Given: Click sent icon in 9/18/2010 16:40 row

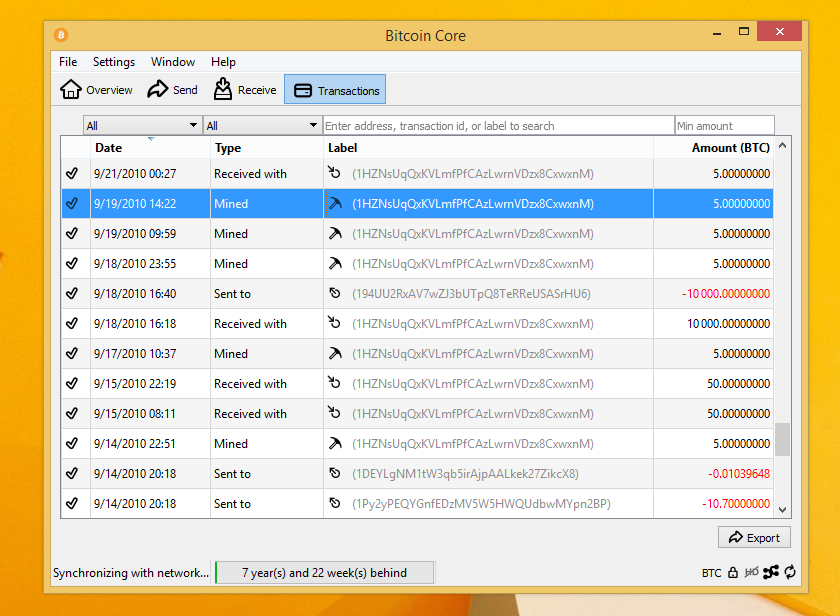Looking at the screenshot, I should point(335,293).
